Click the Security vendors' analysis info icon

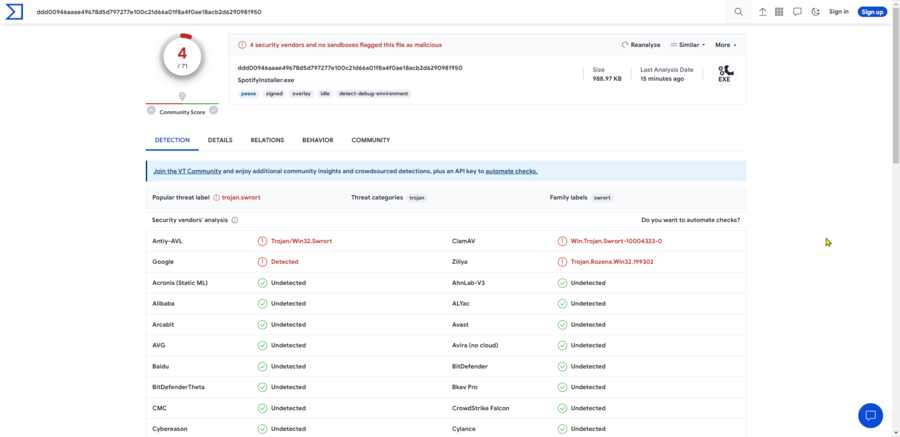coord(235,220)
